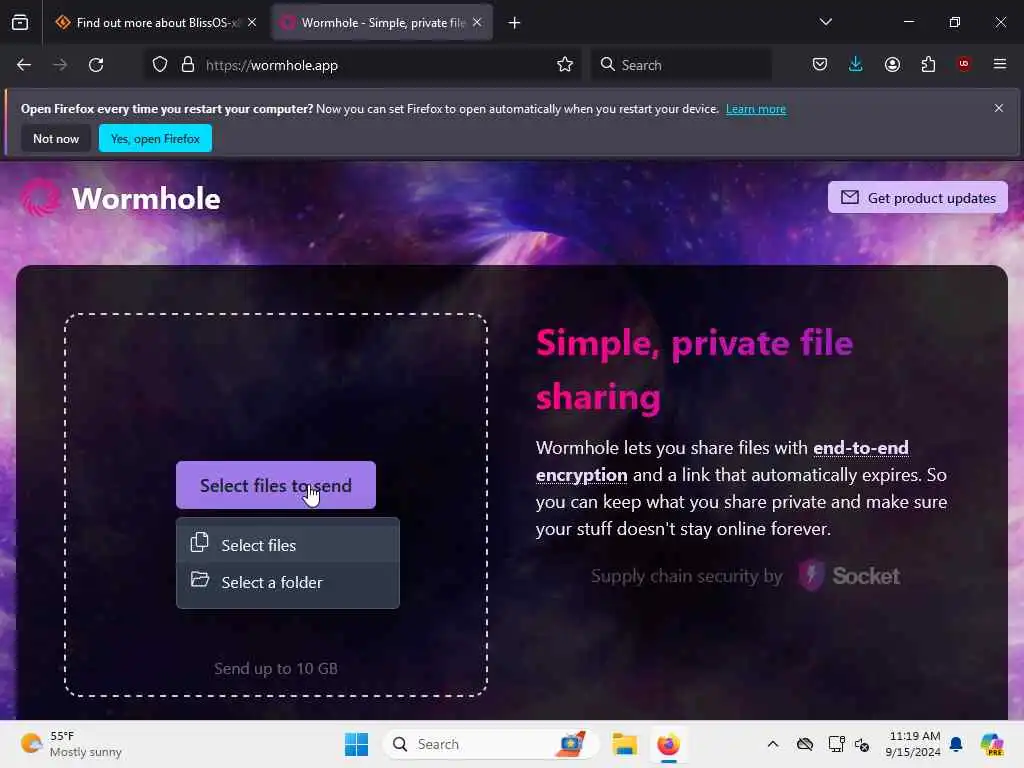This screenshot has height=768, width=1024.
Task: Click Yes, open Firefox button
Action: point(155,138)
